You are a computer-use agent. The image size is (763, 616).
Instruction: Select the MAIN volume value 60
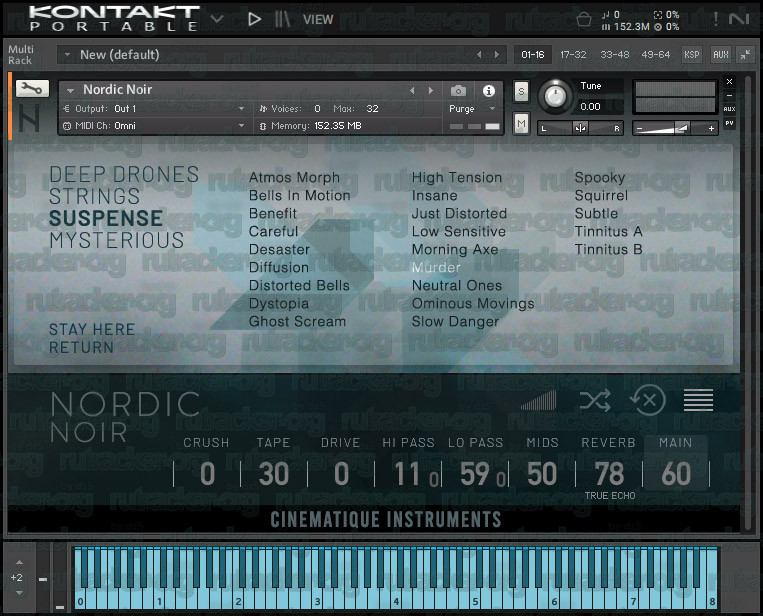[676, 473]
